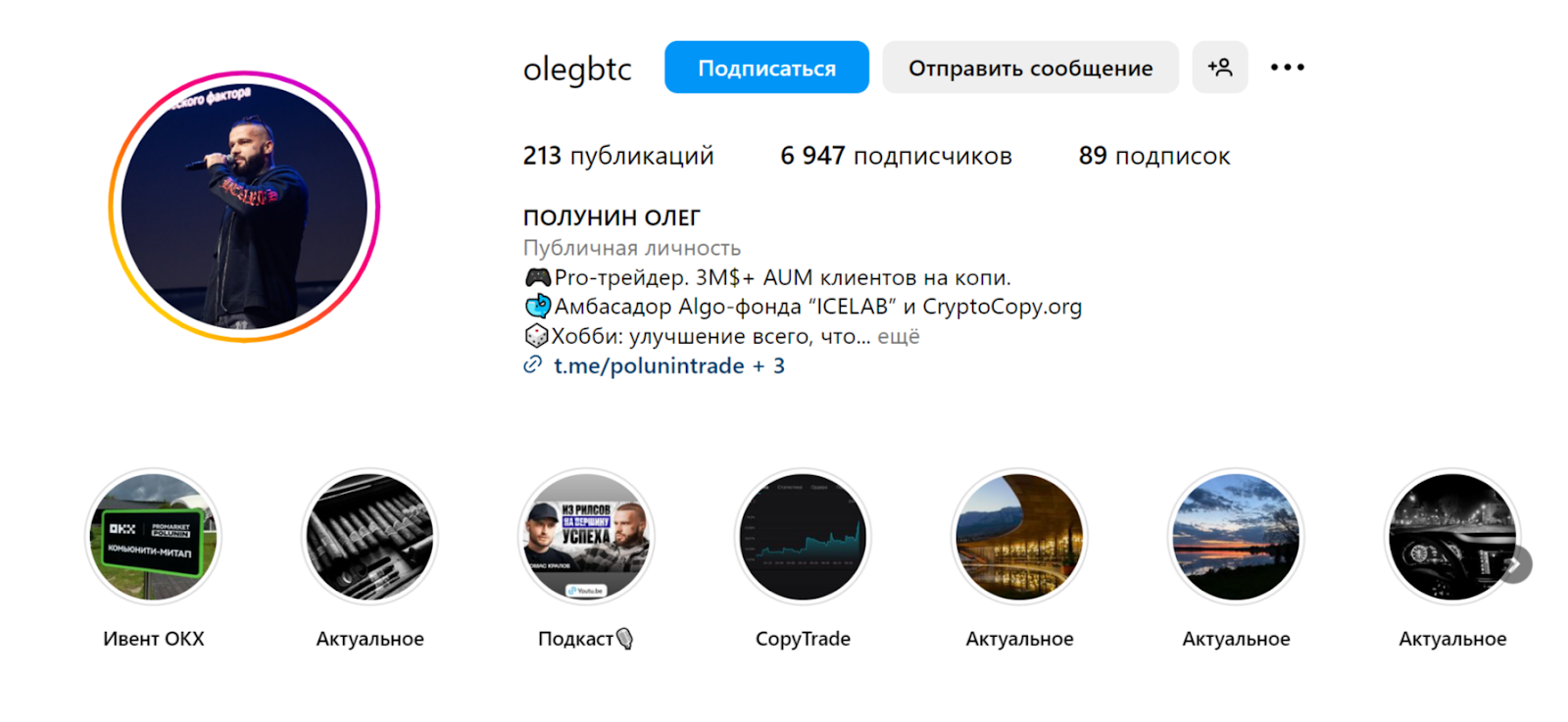Image resolution: width=1568 pixels, height=722 pixels.
Task: Click the similar accounts person-plus icon
Action: pyautogui.click(x=1219, y=68)
